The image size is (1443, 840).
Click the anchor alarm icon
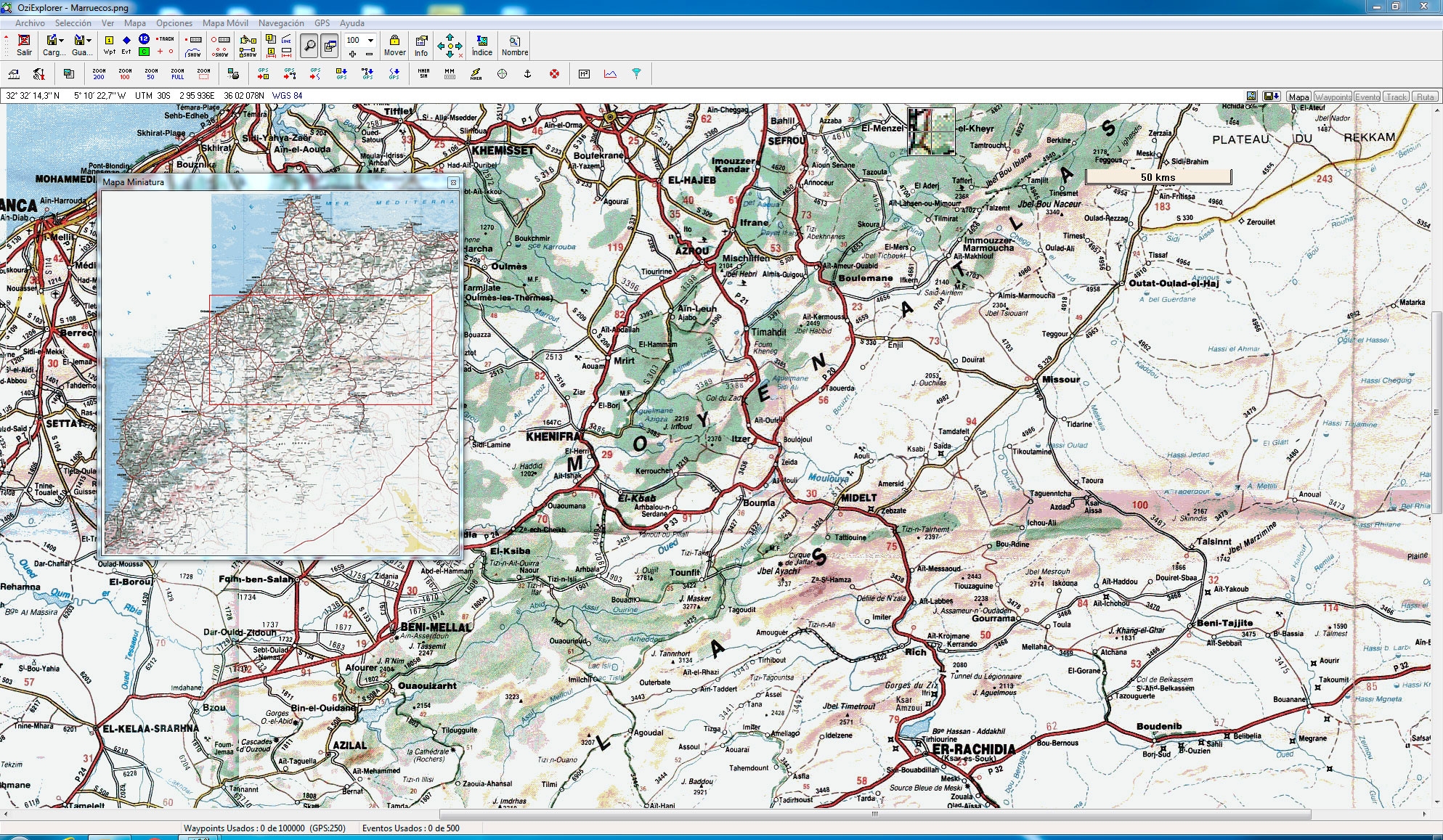[x=528, y=73]
